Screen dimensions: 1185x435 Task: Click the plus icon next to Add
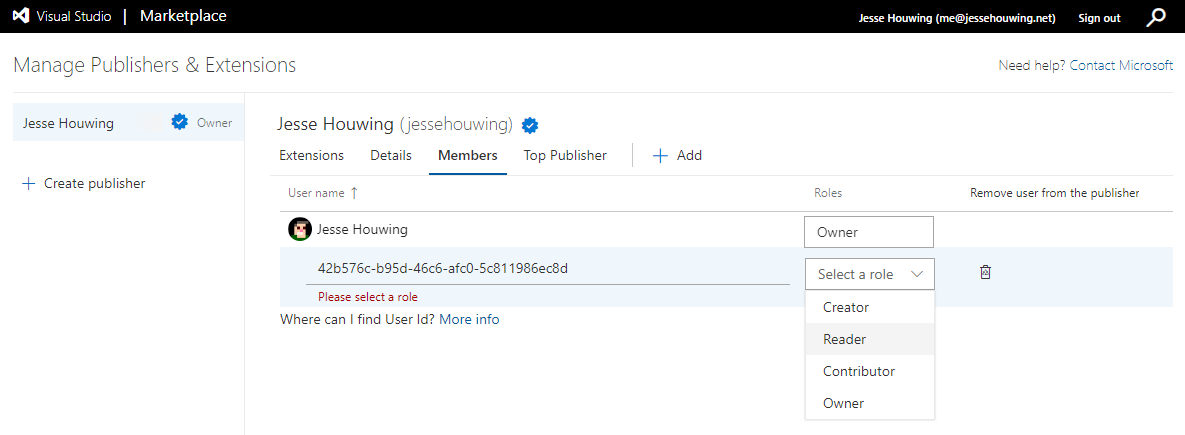pos(661,156)
